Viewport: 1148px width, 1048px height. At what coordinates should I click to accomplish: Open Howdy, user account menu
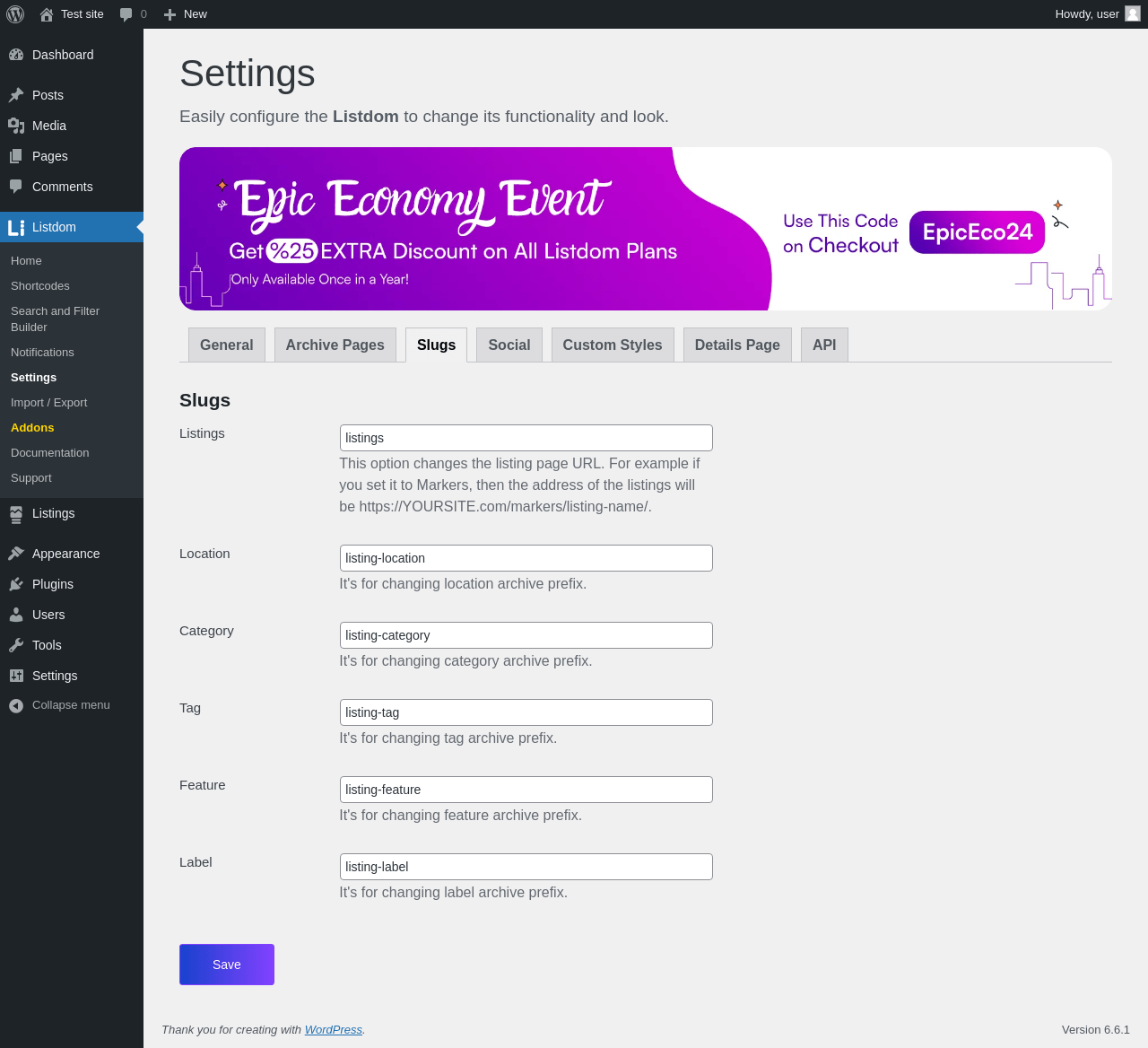tap(1098, 14)
